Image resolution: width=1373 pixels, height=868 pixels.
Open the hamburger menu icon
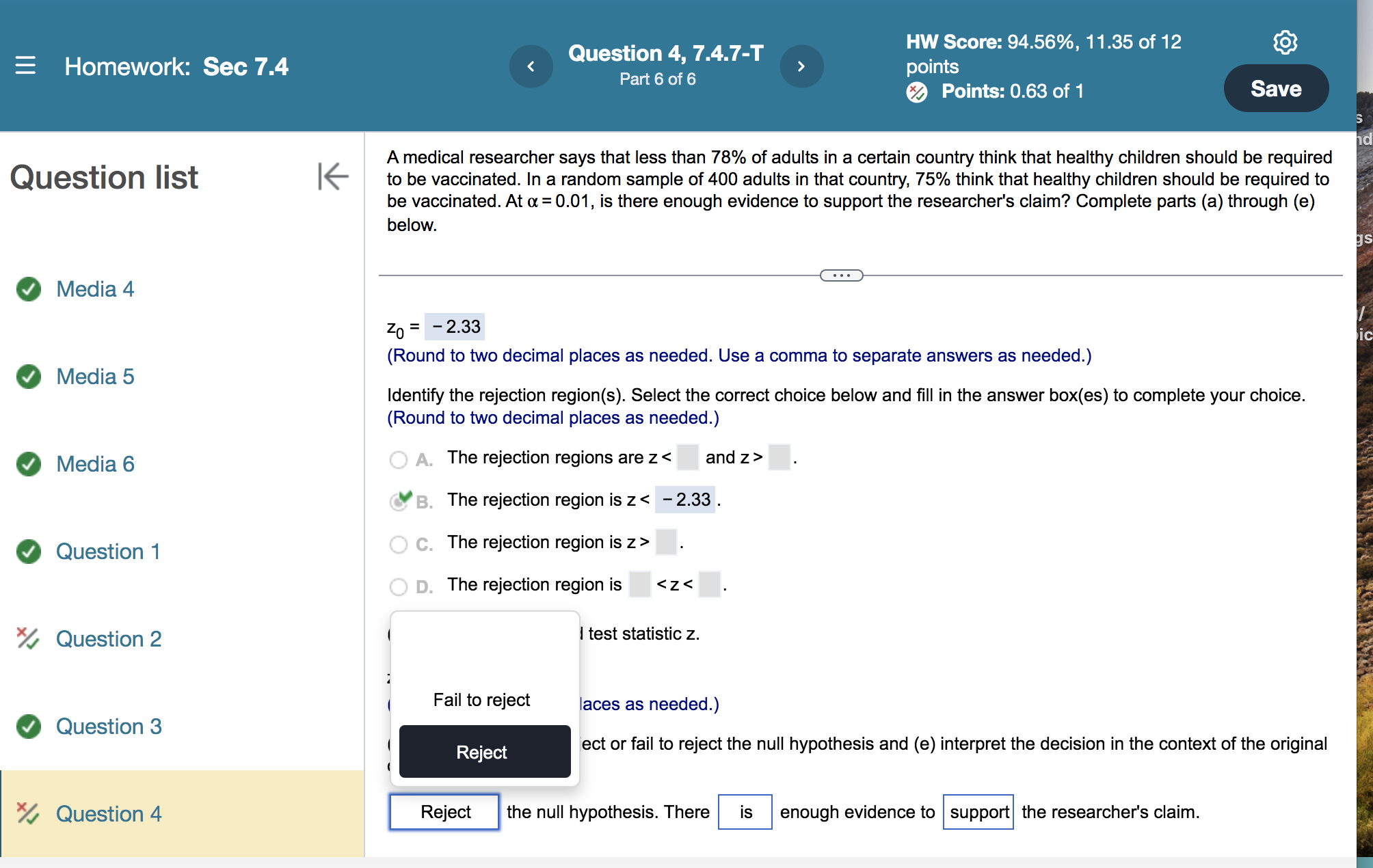pyautogui.click(x=25, y=66)
